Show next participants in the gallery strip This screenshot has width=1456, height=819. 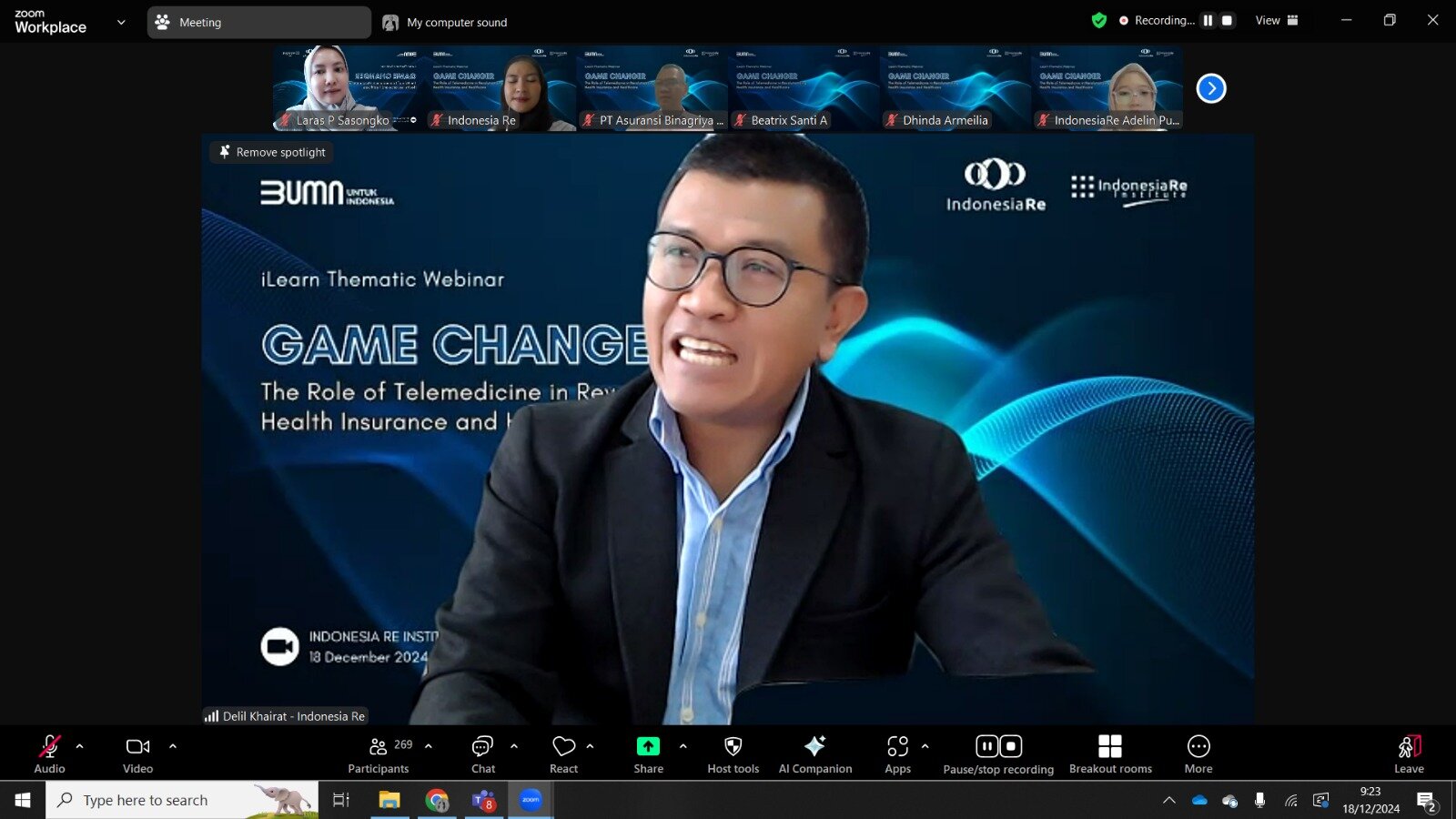coord(1211,88)
